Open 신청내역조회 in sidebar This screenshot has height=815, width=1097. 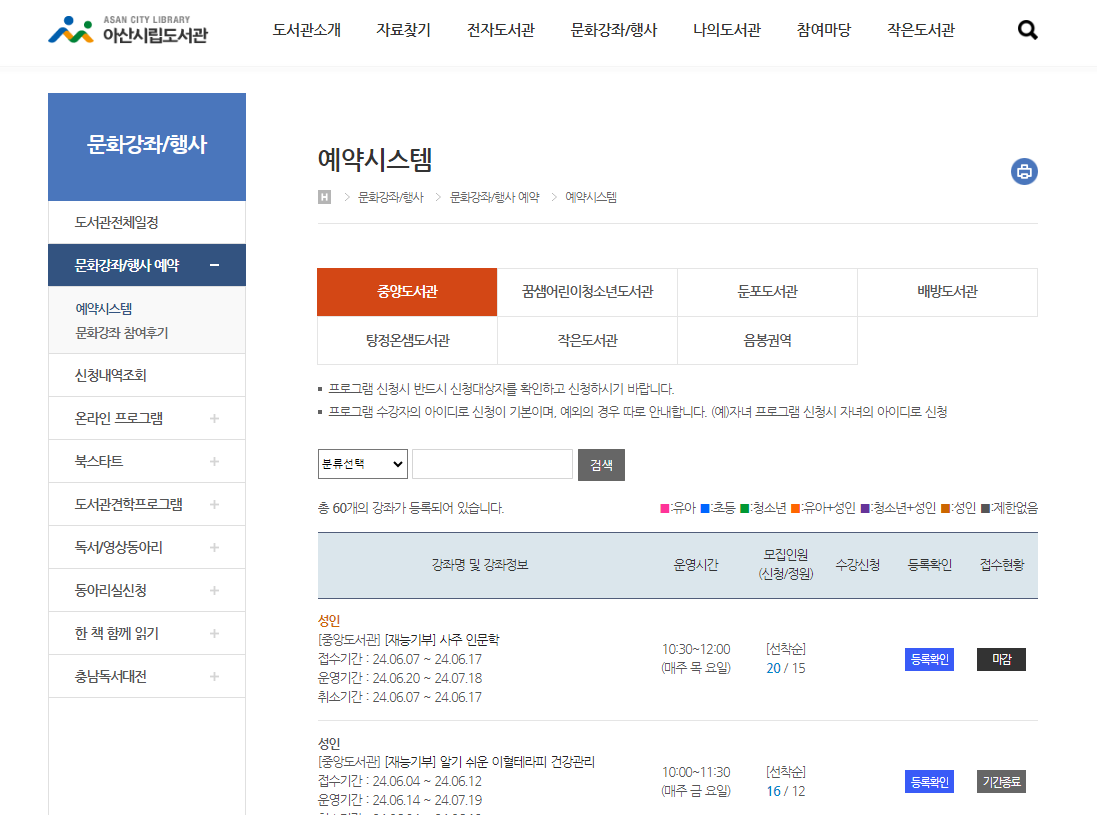coord(147,376)
